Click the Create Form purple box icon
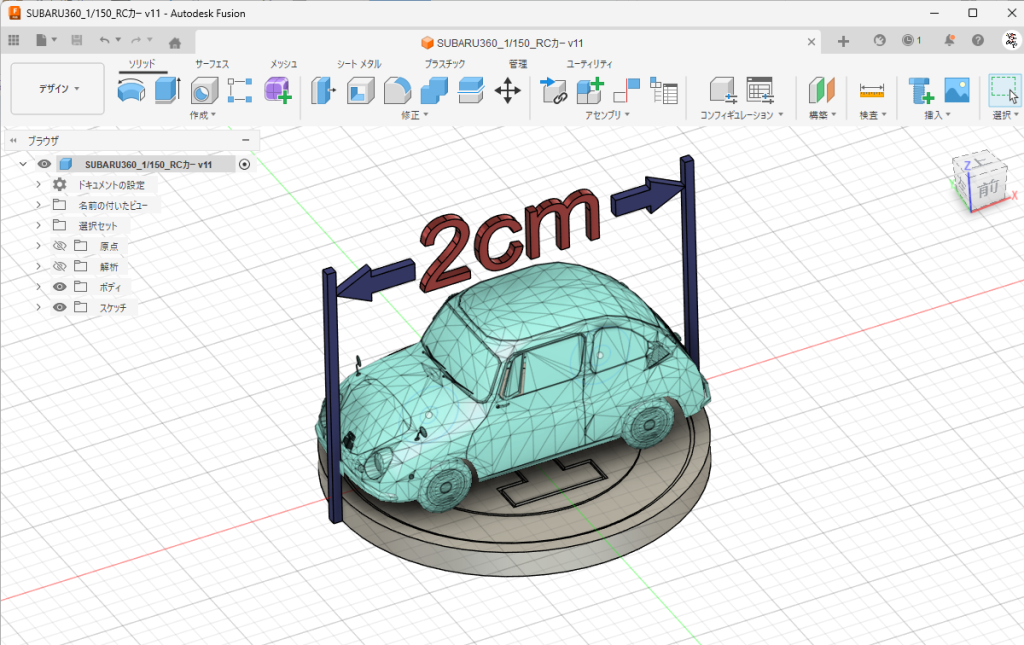Viewport: 1024px width, 645px height. [x=277, y=92]
